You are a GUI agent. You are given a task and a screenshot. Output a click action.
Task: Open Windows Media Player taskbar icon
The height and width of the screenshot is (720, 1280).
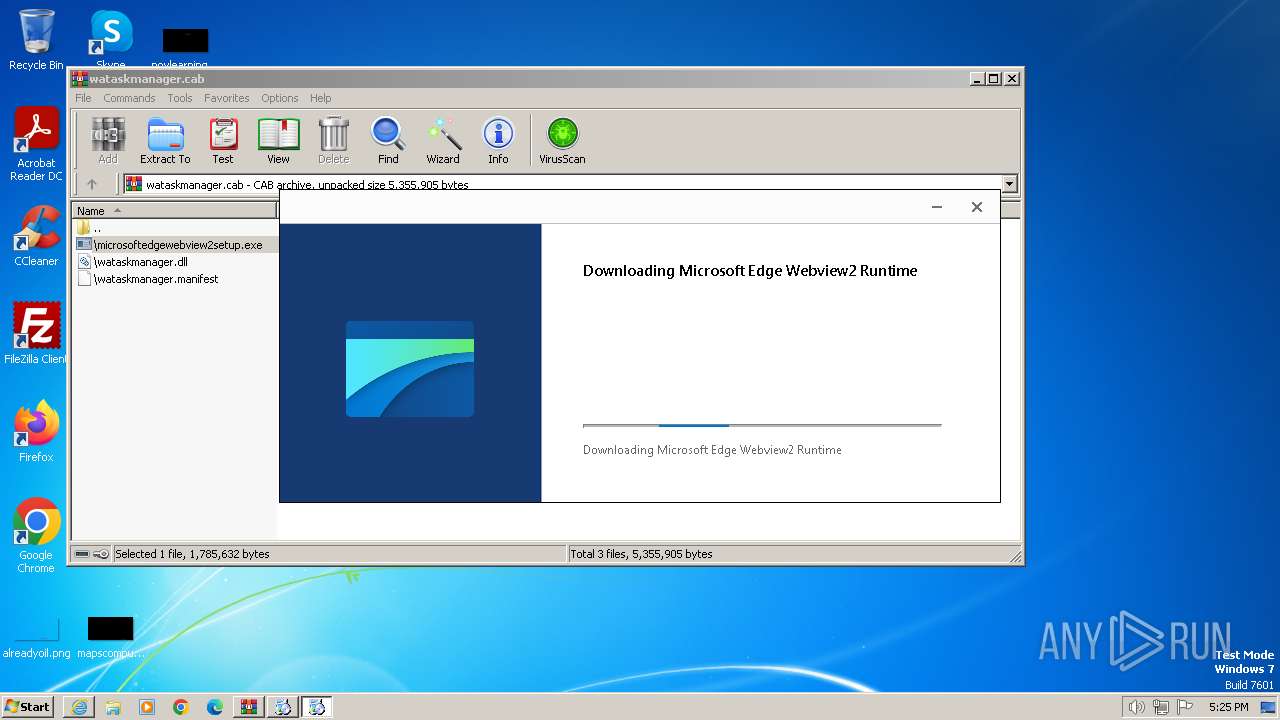coord(147,707)
